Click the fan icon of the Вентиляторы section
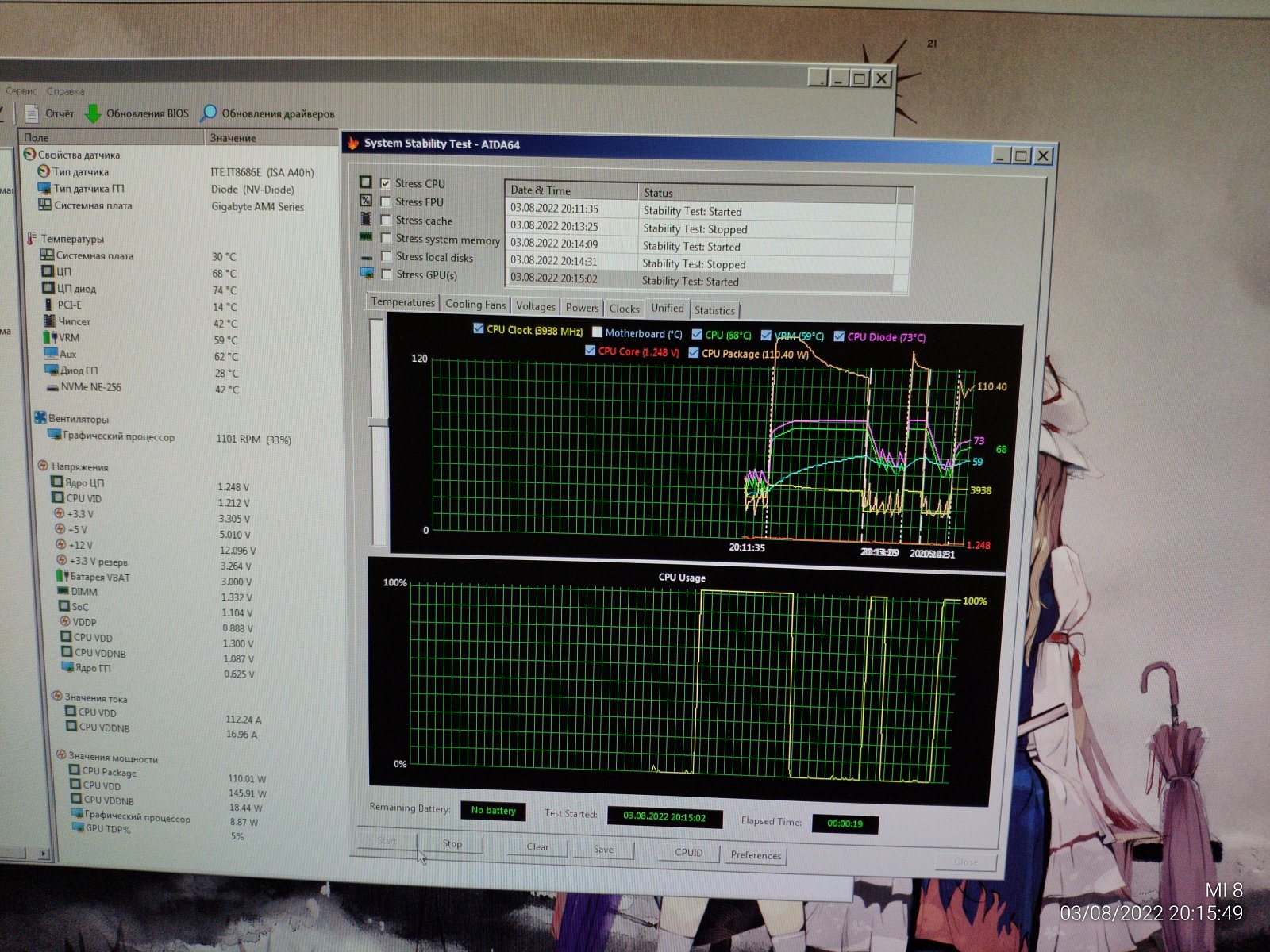1270x952 pixels. click(40, 417)
